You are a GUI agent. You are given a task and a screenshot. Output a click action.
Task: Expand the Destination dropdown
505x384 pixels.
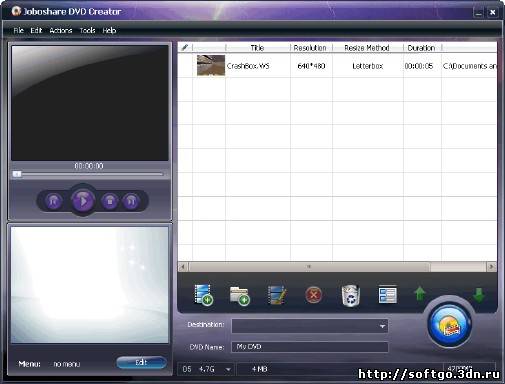pos(383,326)
